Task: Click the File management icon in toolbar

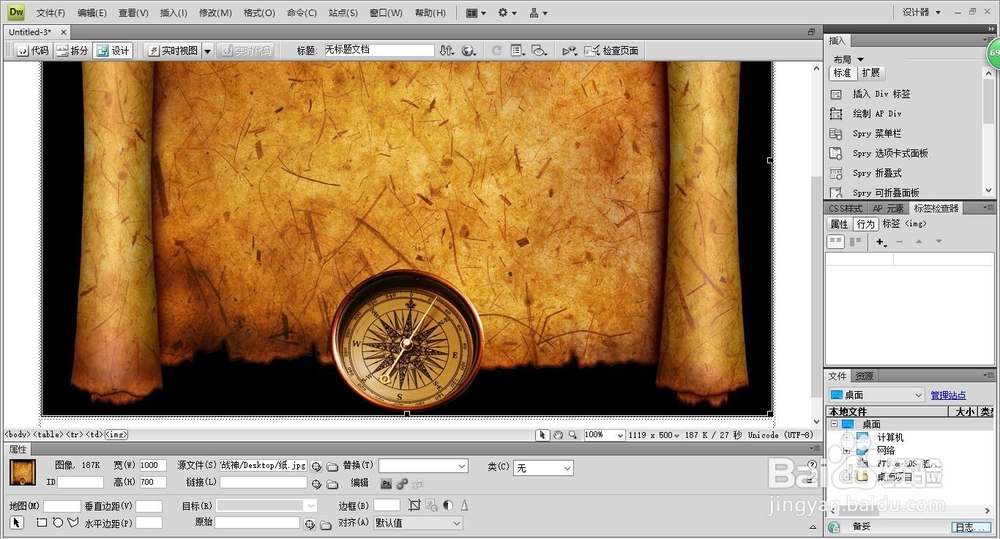Action: pyautogui.click(x=446, y=50)
